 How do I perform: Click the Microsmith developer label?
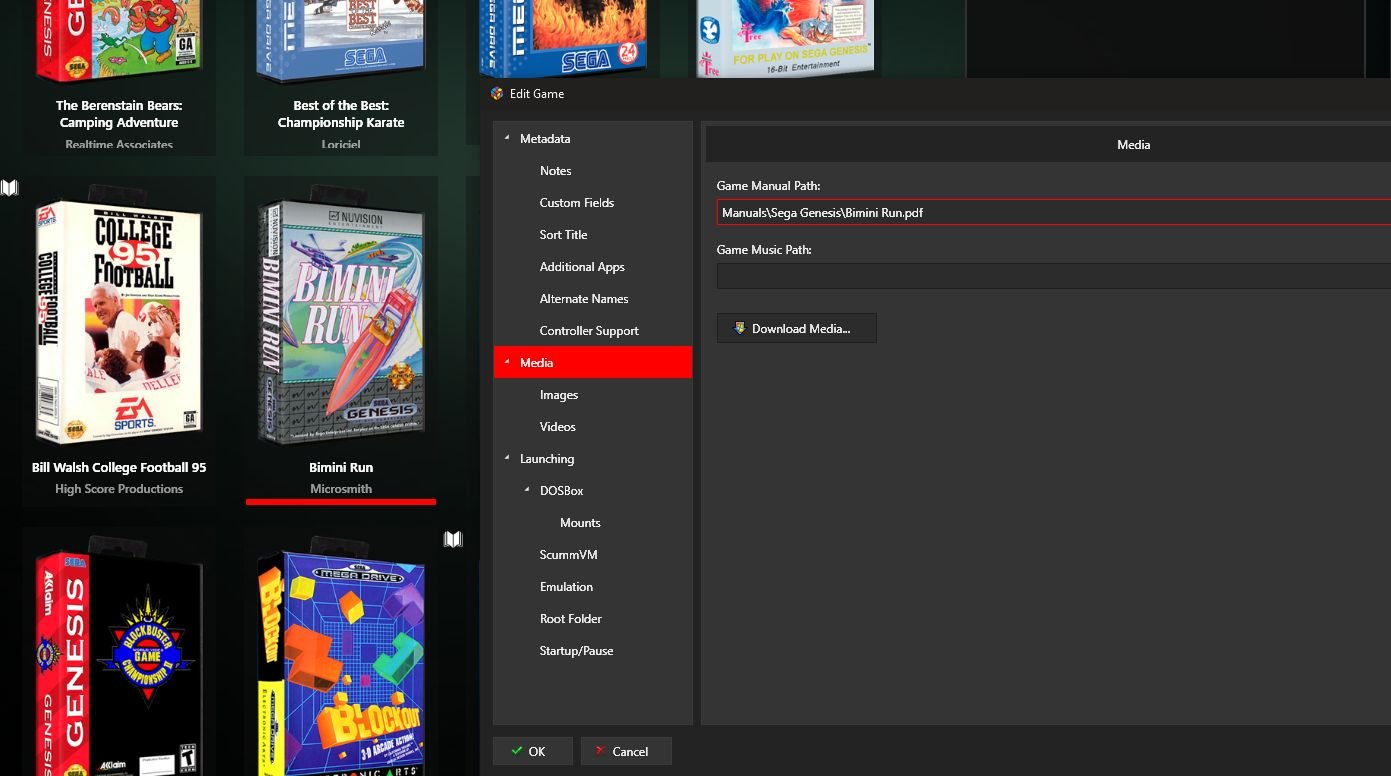(x=341, y=489)
